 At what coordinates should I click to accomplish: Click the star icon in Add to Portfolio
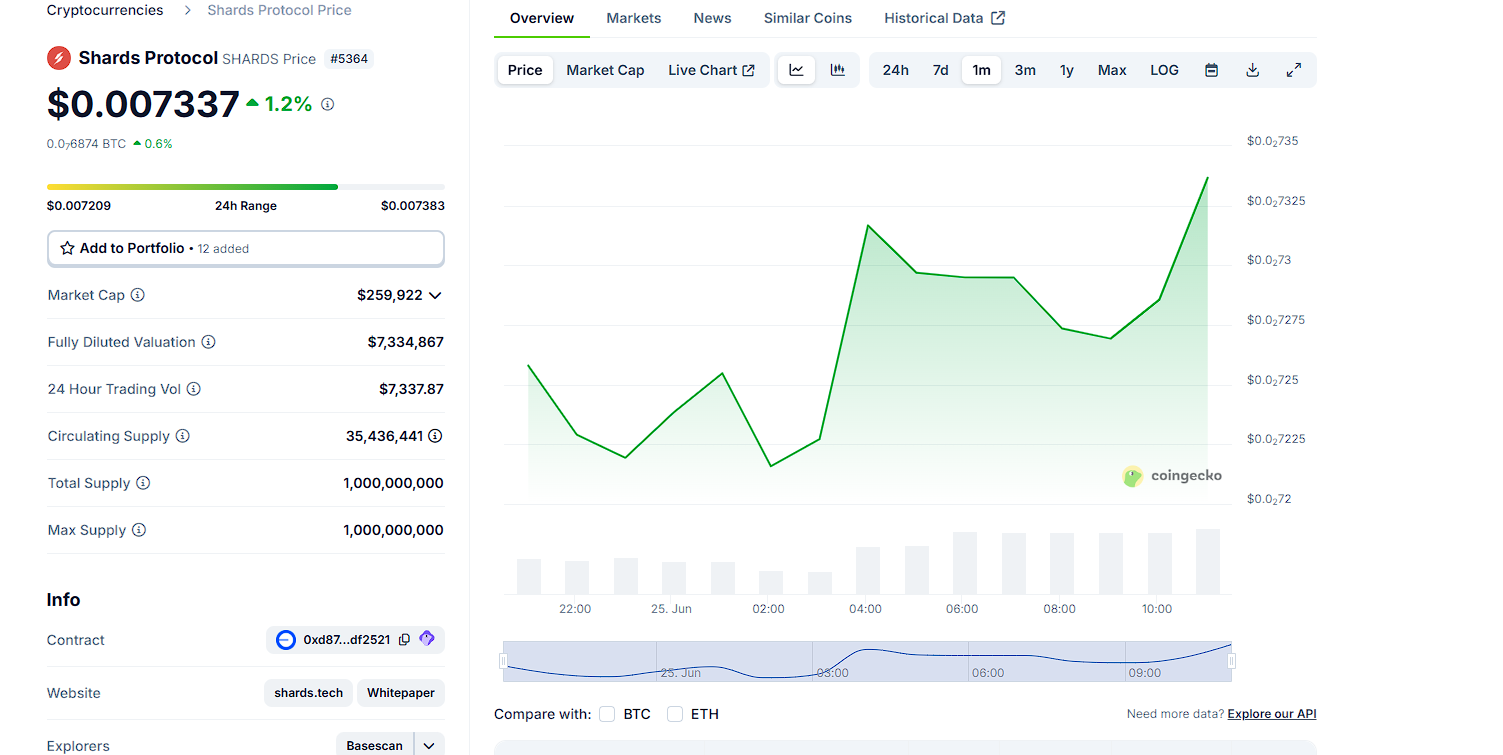coord(67,248)
